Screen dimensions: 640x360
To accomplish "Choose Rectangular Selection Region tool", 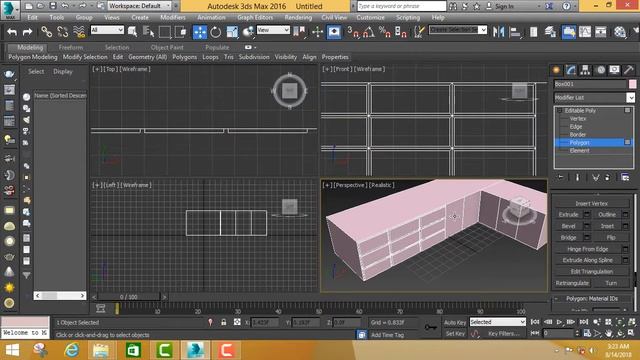I will [164, 32].
